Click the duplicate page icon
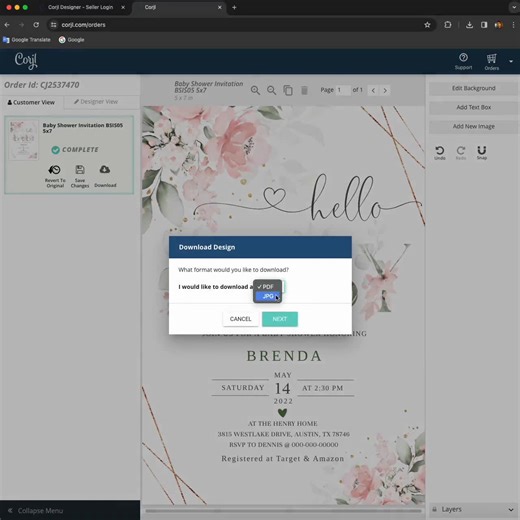This screenshot has height=520, width=520. point(288,90)
